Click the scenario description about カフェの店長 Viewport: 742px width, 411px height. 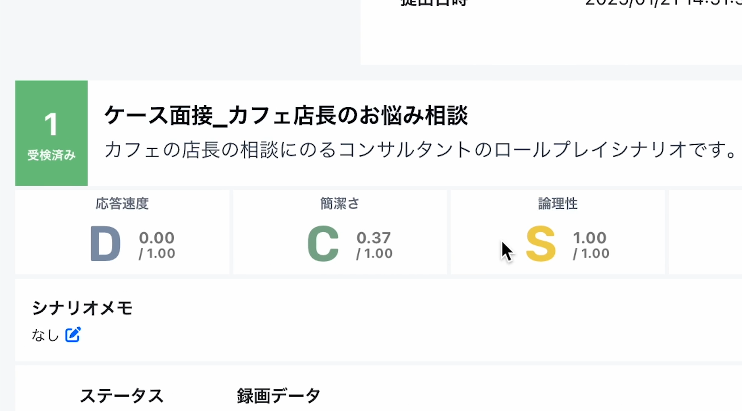pos(421,150)
